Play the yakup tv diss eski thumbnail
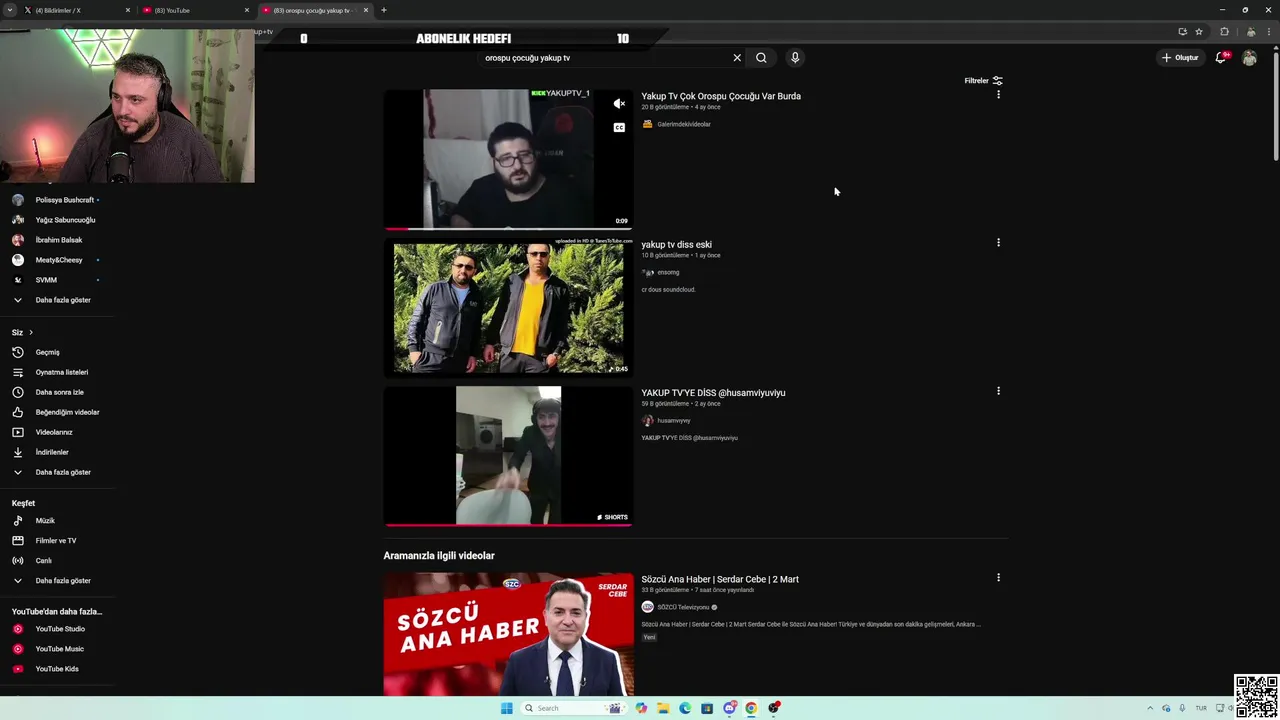The height and width of the screenshot is (720, 1280). (x=508, y=308)
